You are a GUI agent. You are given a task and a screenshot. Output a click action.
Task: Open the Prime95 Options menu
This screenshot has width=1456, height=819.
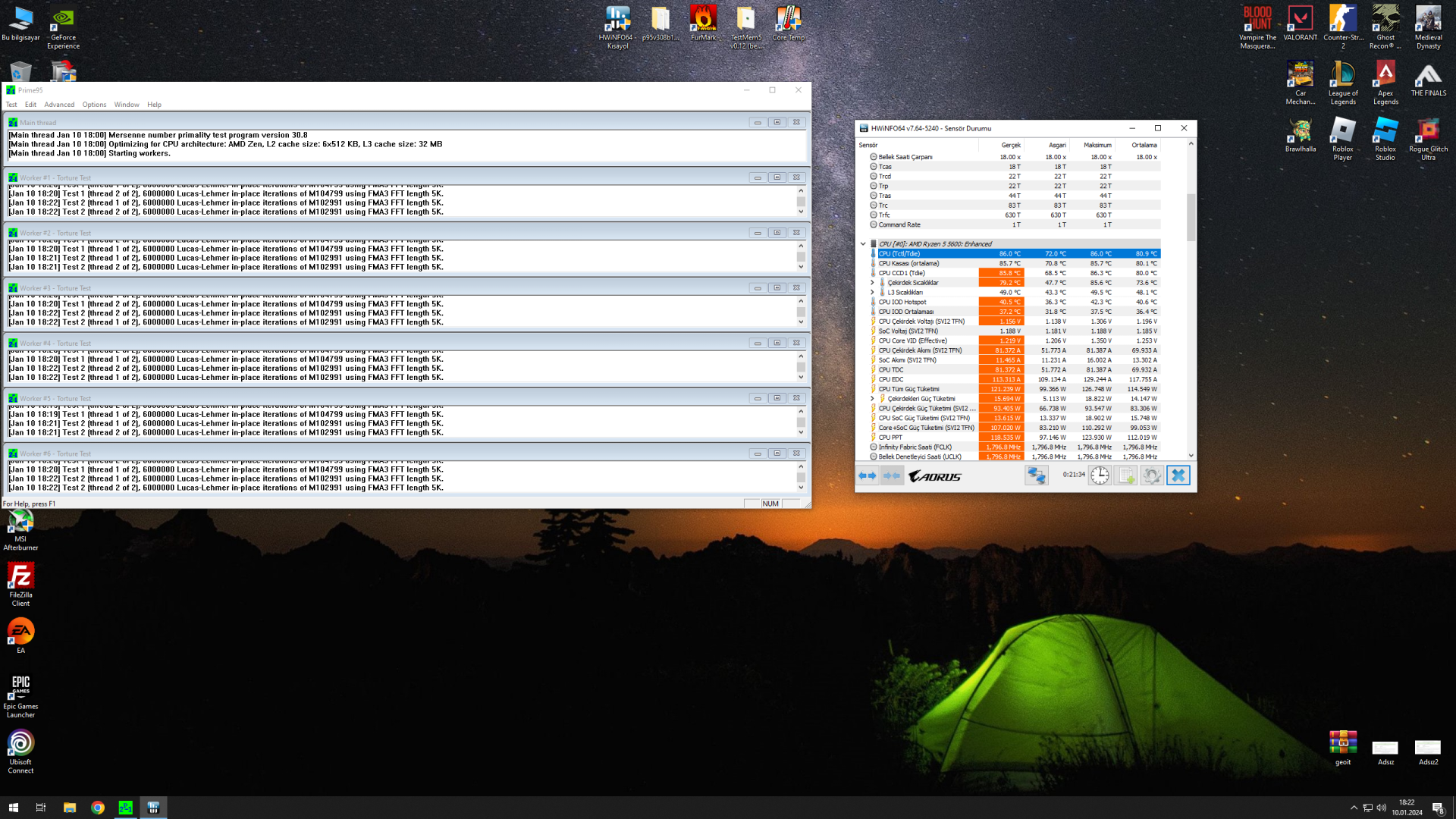pyautogui.click(x=94, y=105)
